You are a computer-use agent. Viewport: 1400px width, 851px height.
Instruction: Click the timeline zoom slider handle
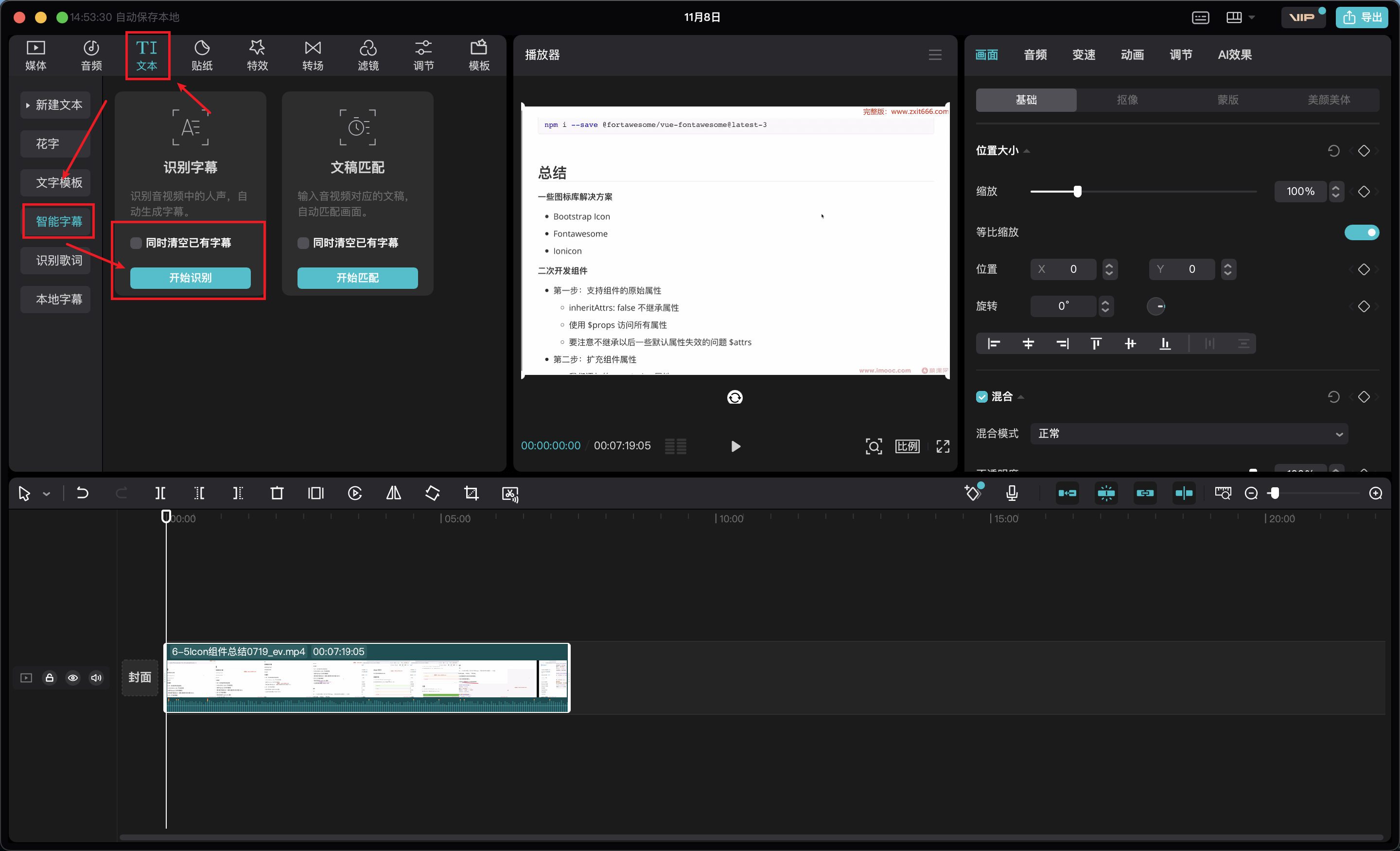pos(1275,493)
